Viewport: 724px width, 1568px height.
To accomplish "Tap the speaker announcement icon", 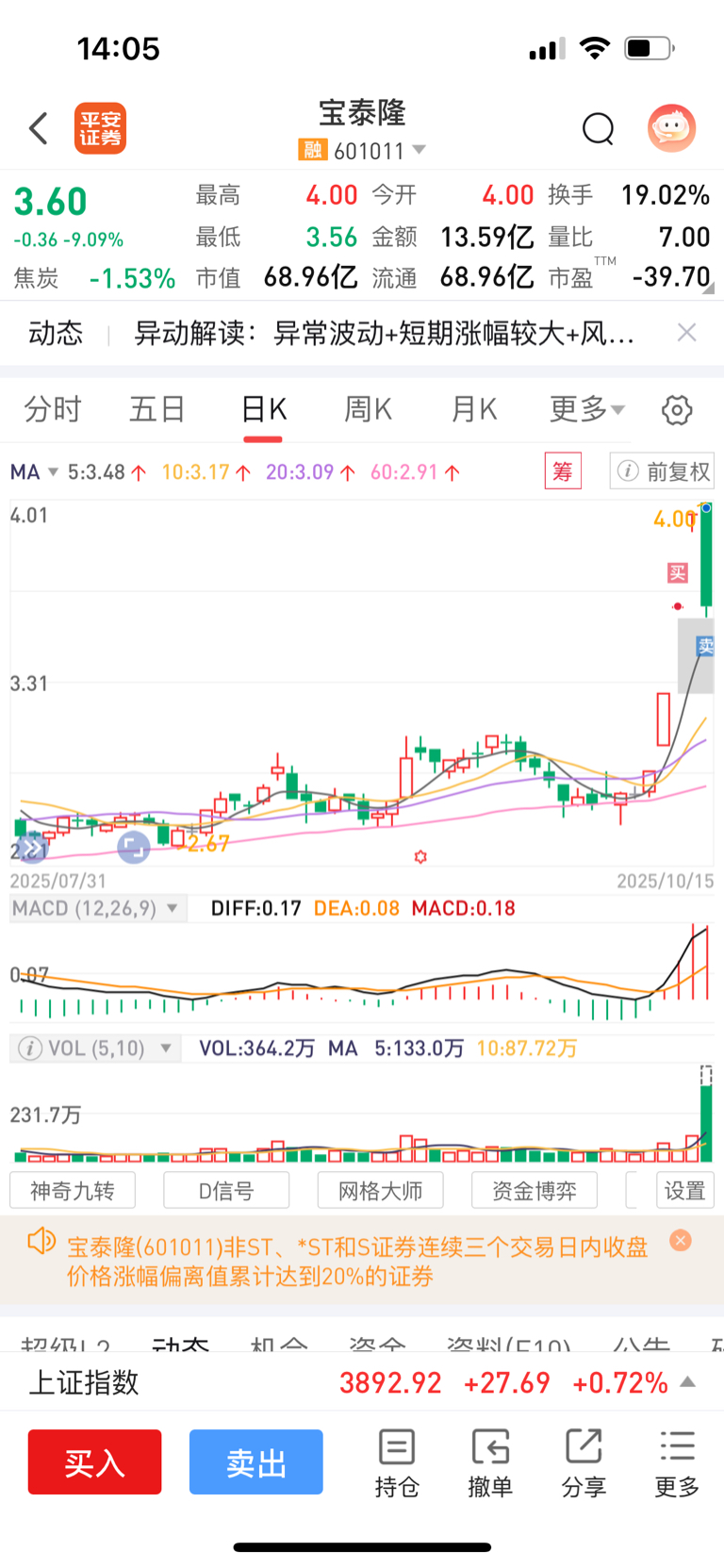I will coord(41,1241).
